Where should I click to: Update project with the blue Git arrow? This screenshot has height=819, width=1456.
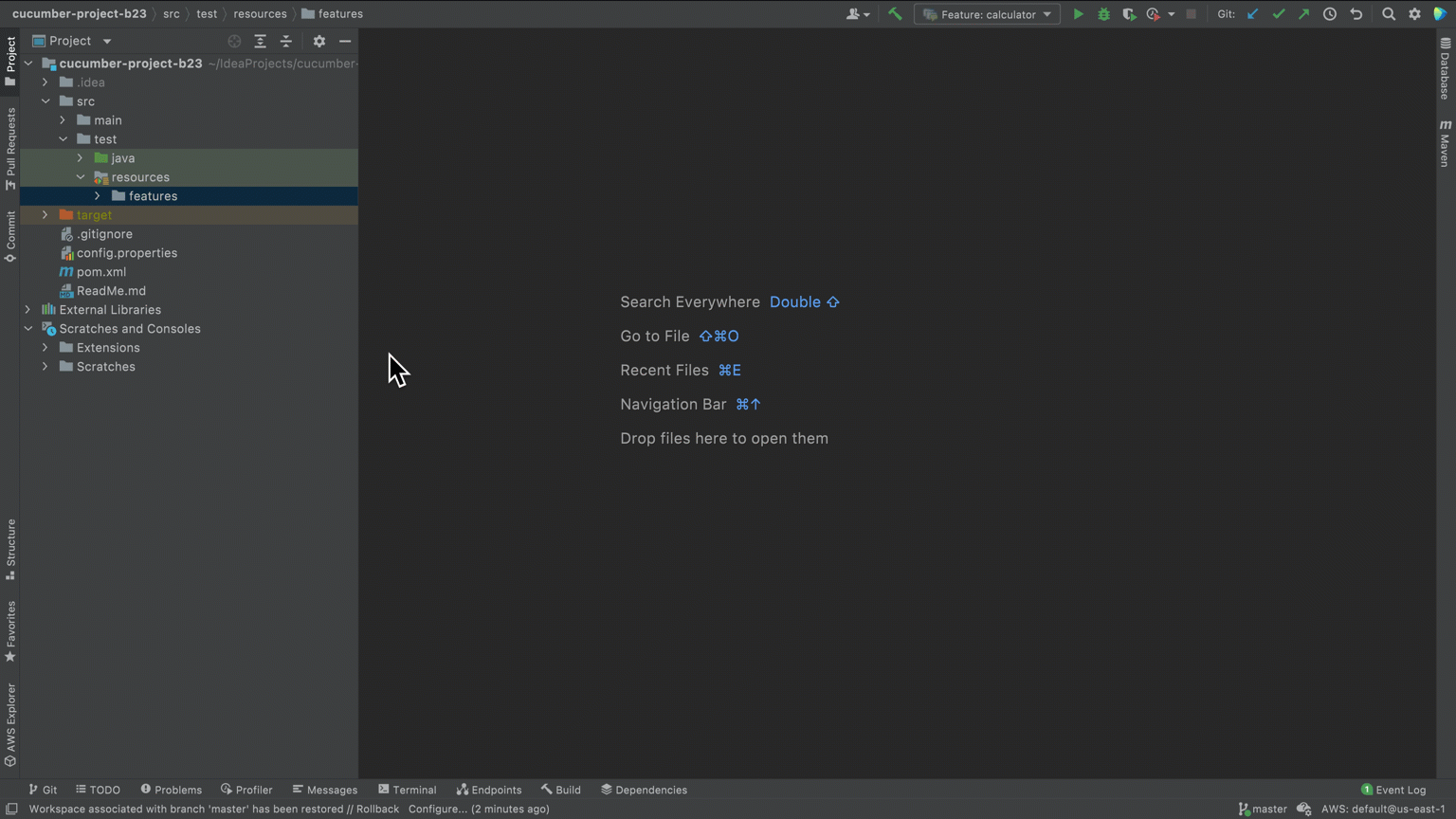coord(1252,14)
